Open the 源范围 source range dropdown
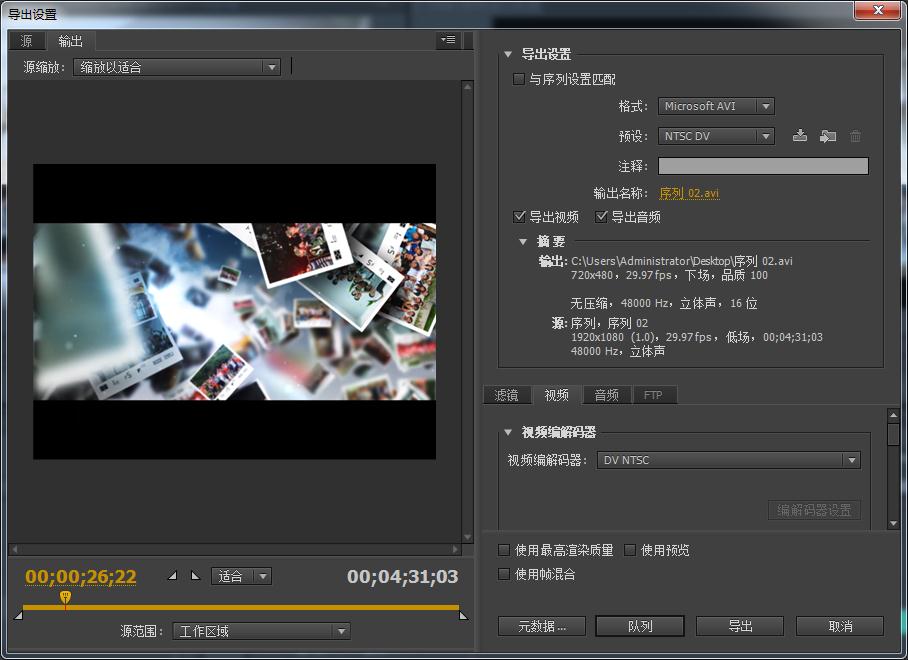Image resolution: width=908 pixels, height=660 pixels. click(260, 631)
